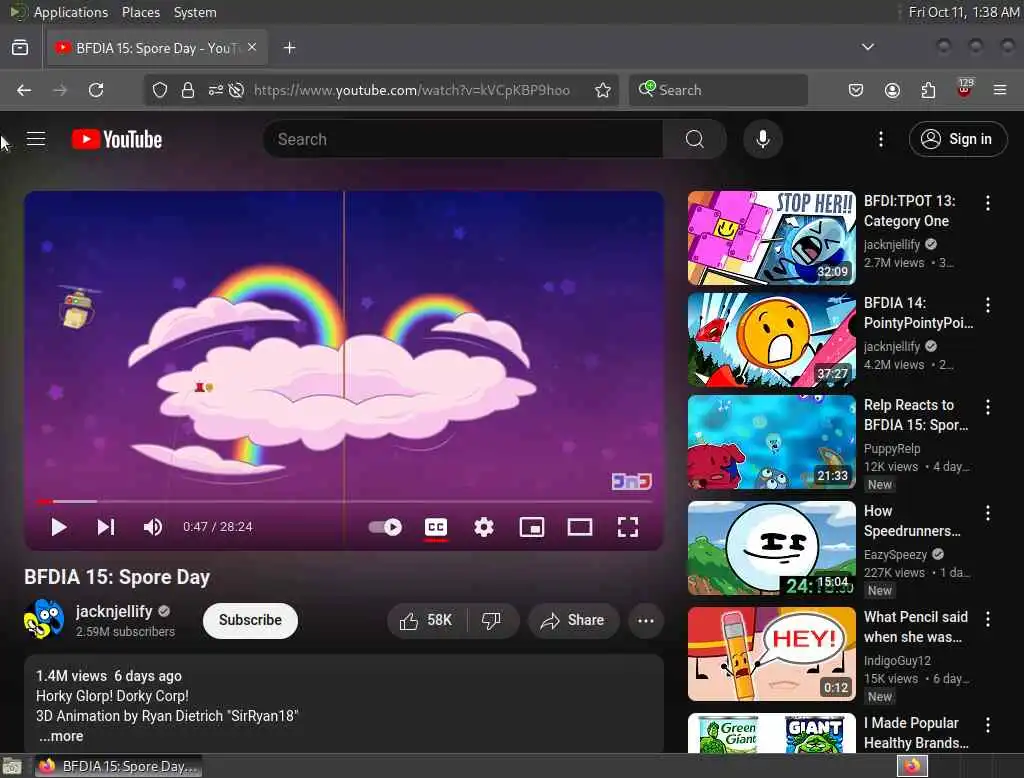Enter full screen mode
The width and height of the screenshot is (1024, 778).
click(x=628, y=527)
